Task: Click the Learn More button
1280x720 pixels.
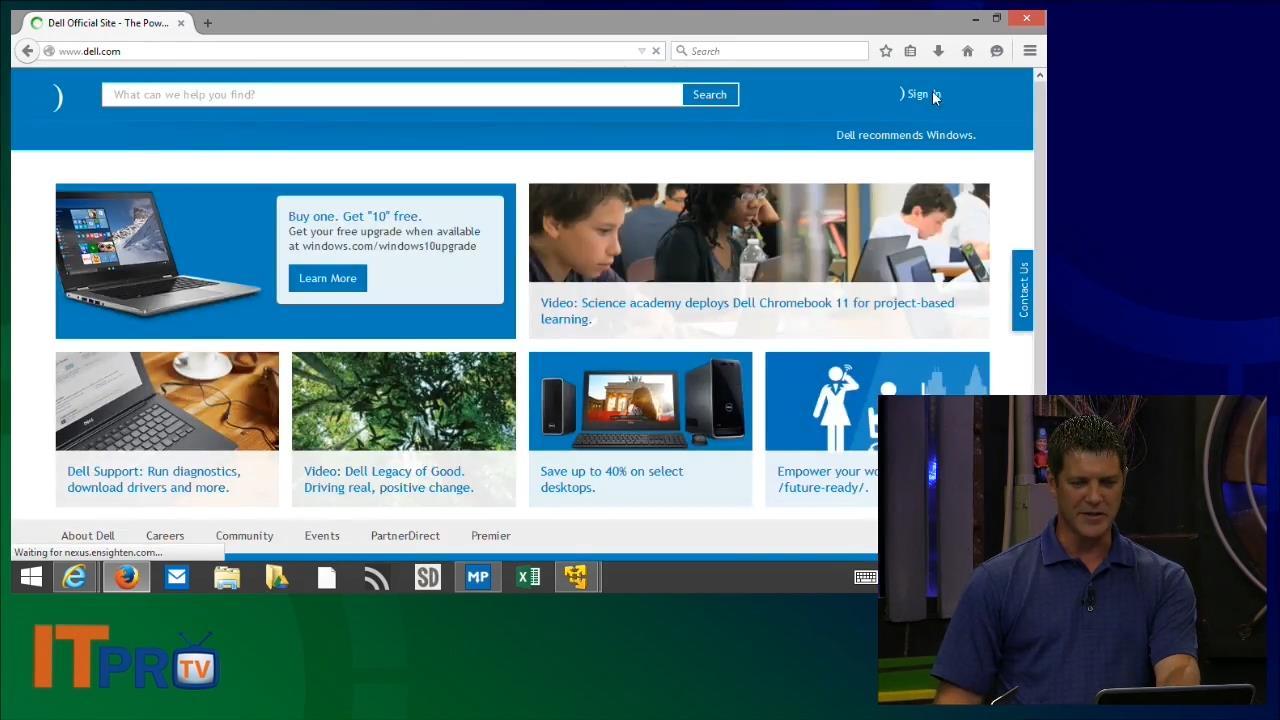Action: click(328, 278)
